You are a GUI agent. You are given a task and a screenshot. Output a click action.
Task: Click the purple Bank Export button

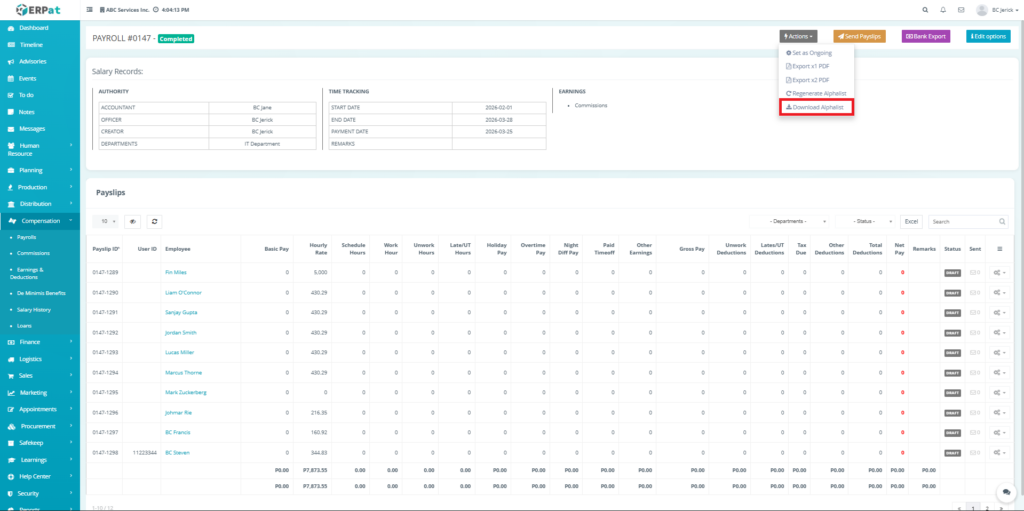[x=925, y=36]
